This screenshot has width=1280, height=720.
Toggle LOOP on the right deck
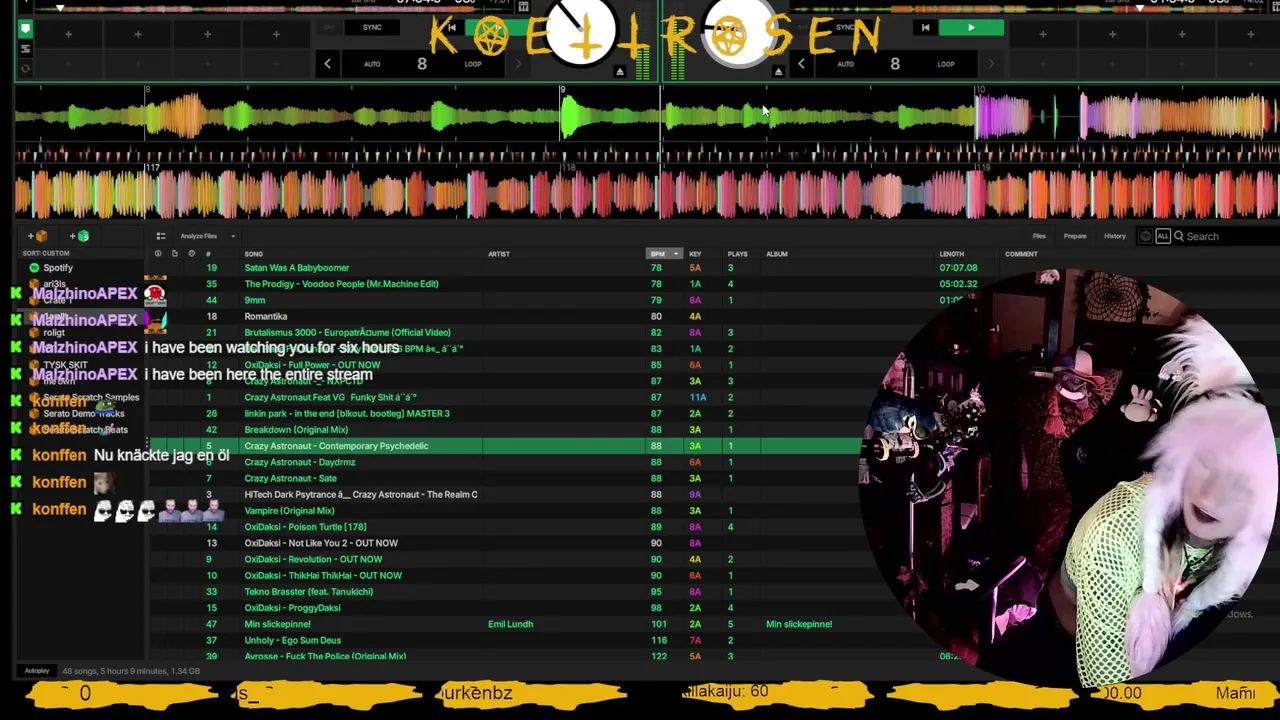pos(945,64)
